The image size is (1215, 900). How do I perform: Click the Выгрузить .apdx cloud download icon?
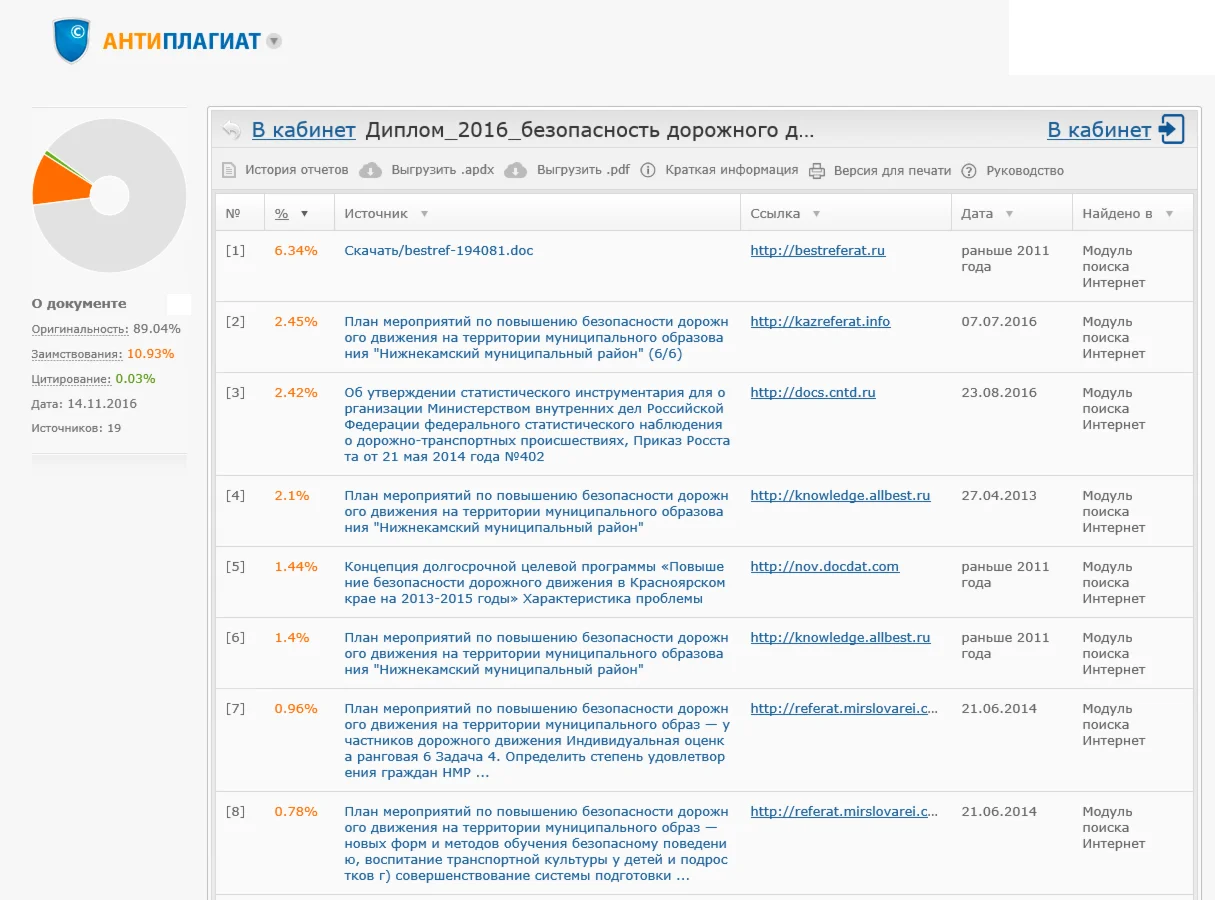tap(370, 170)
